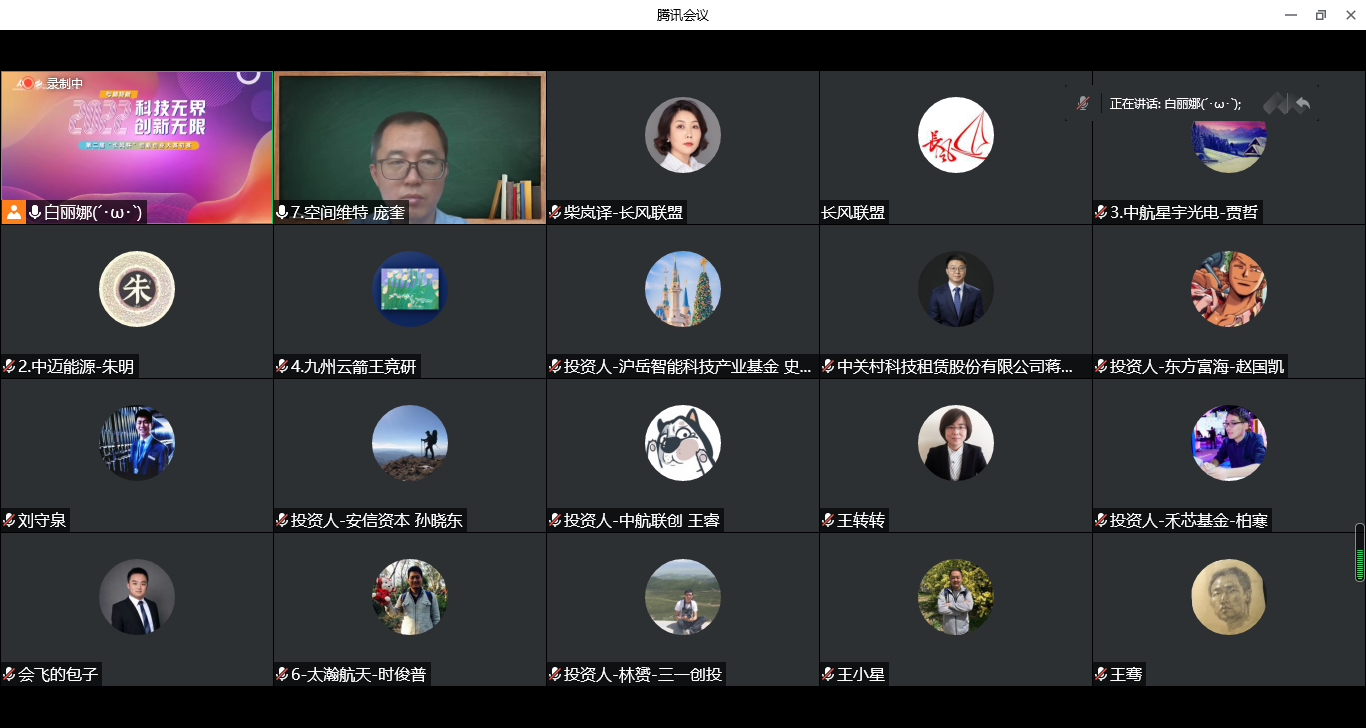The image size is (1366, 728).
Task: Select 王小星's profile picture tile
Action: [955, 597]
